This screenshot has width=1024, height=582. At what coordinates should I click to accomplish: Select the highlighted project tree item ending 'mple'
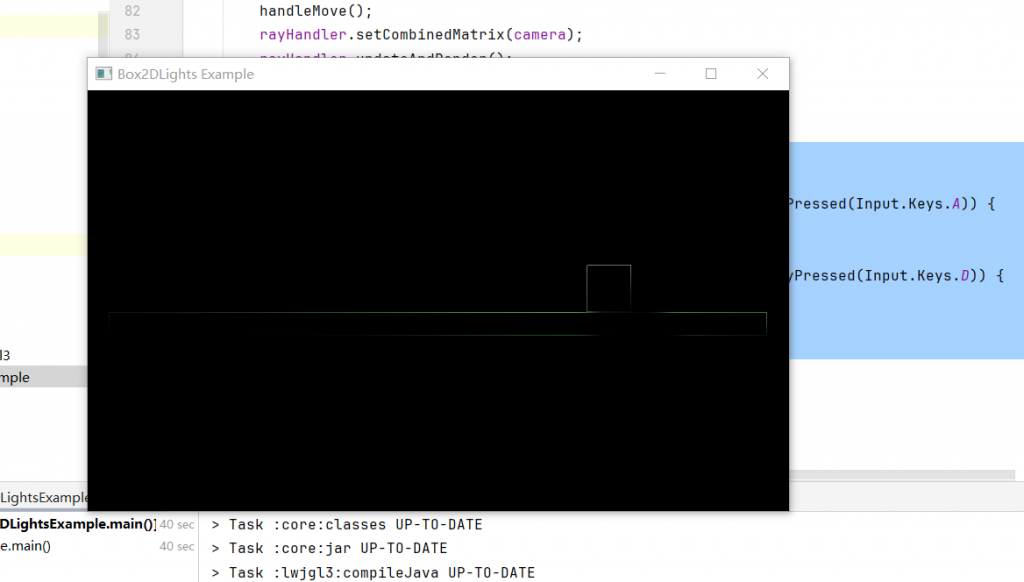pos(15,377)
